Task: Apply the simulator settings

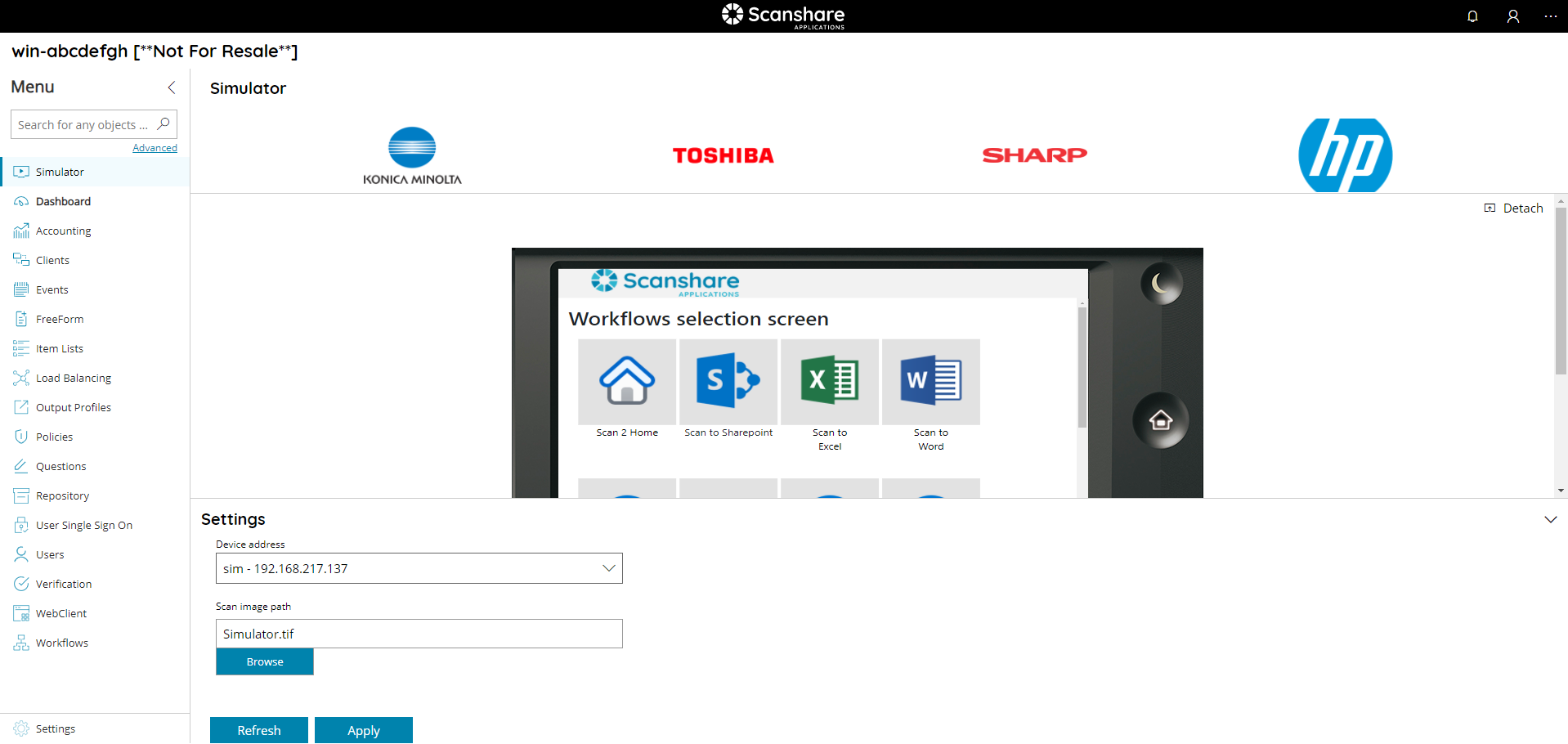Action: point(363,730)
